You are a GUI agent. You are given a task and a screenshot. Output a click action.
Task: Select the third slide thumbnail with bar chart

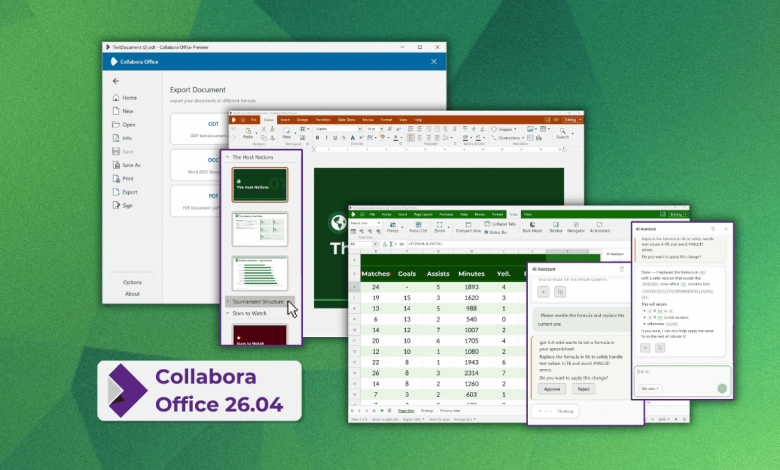pos(260,274)
